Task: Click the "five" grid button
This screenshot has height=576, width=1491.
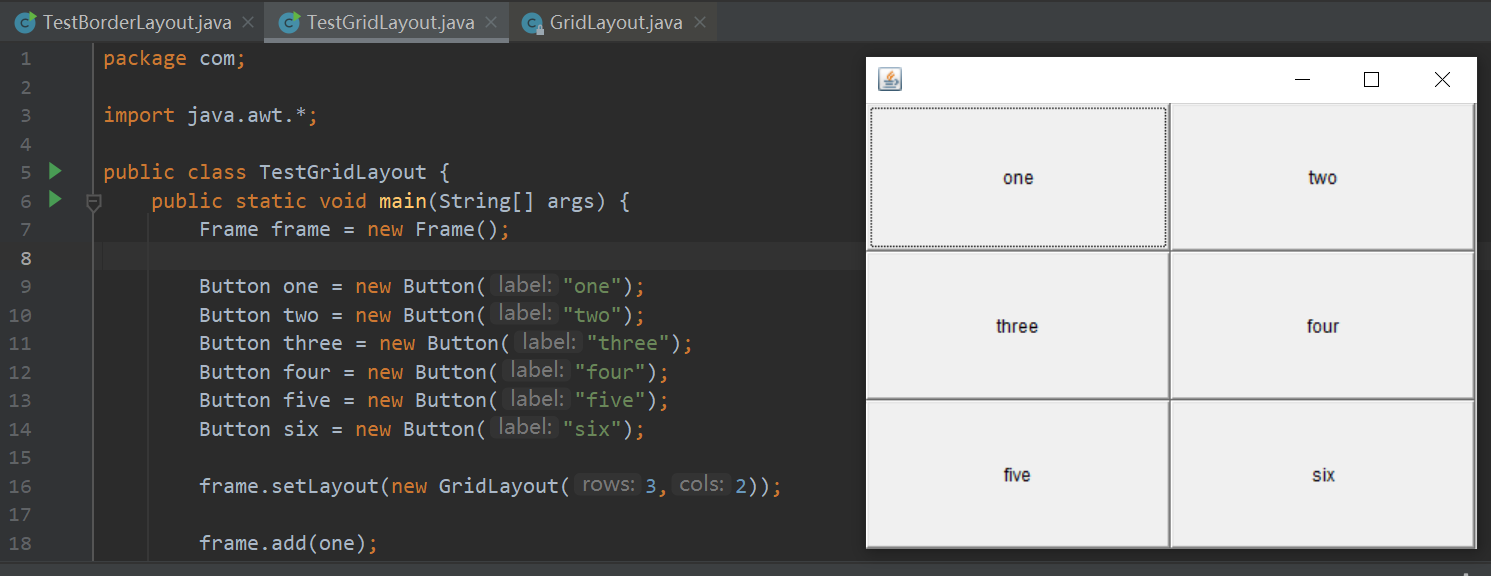Action: [1017, 474]
